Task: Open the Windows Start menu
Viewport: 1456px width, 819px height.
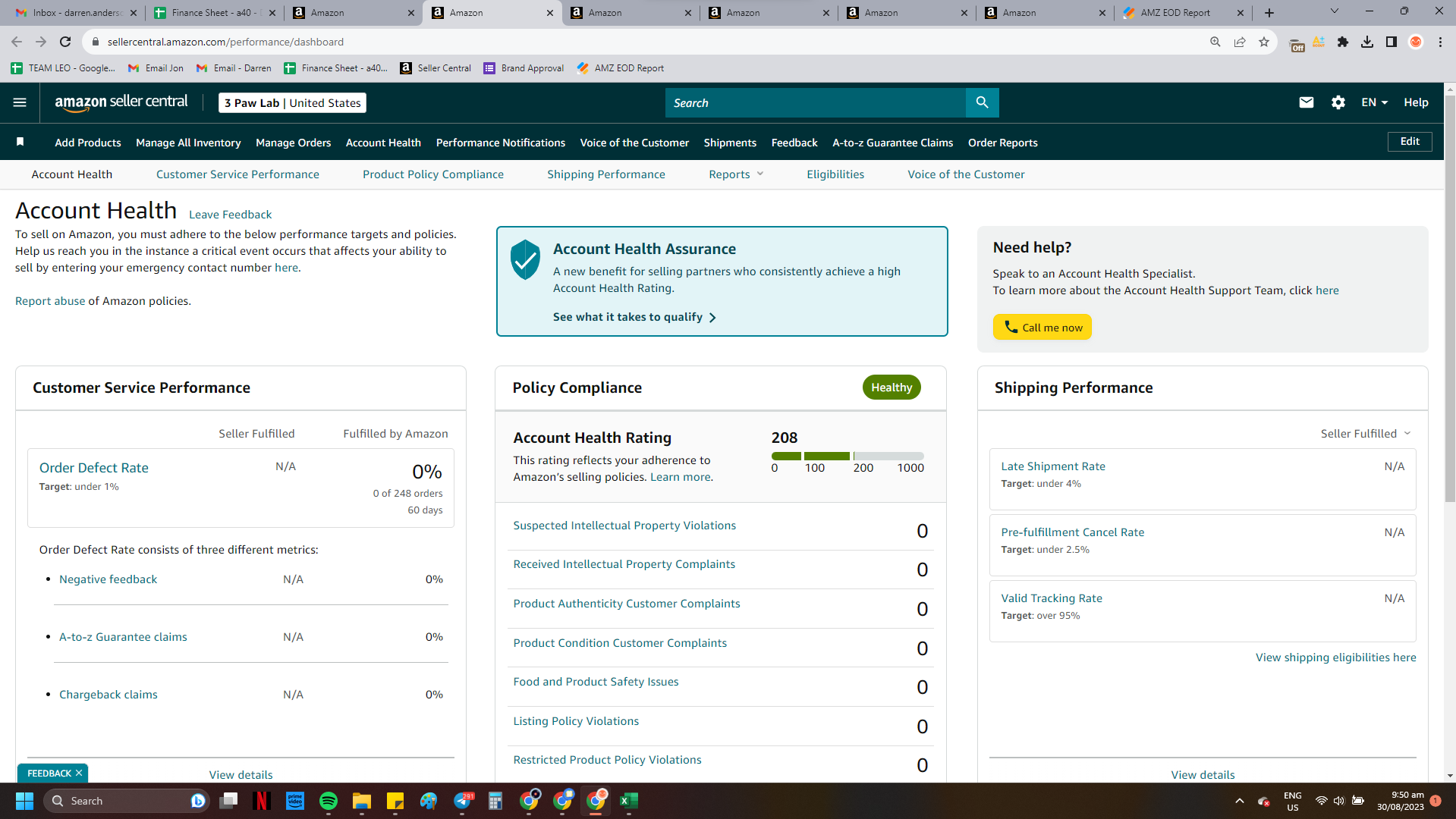Action: [24, 801]
